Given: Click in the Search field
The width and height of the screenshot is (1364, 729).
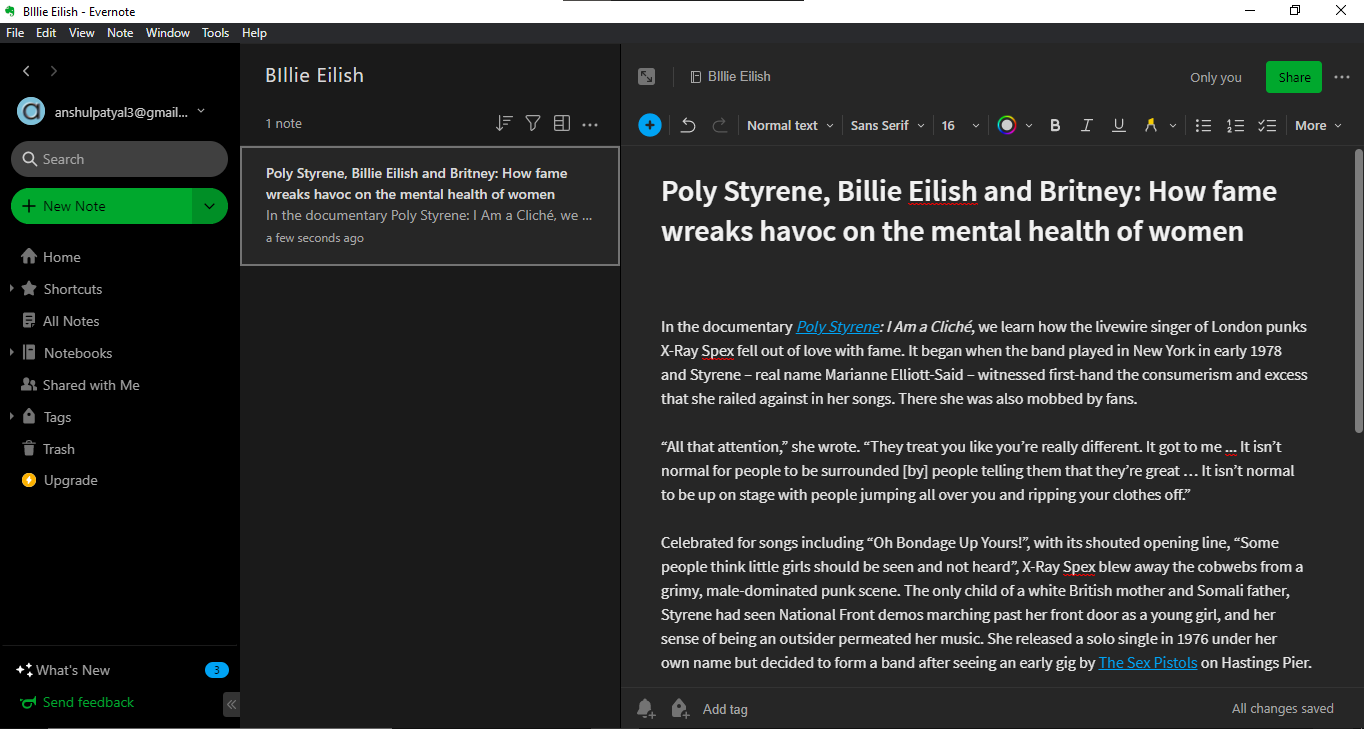Looking at the screenshot, I should click(119, 159).
